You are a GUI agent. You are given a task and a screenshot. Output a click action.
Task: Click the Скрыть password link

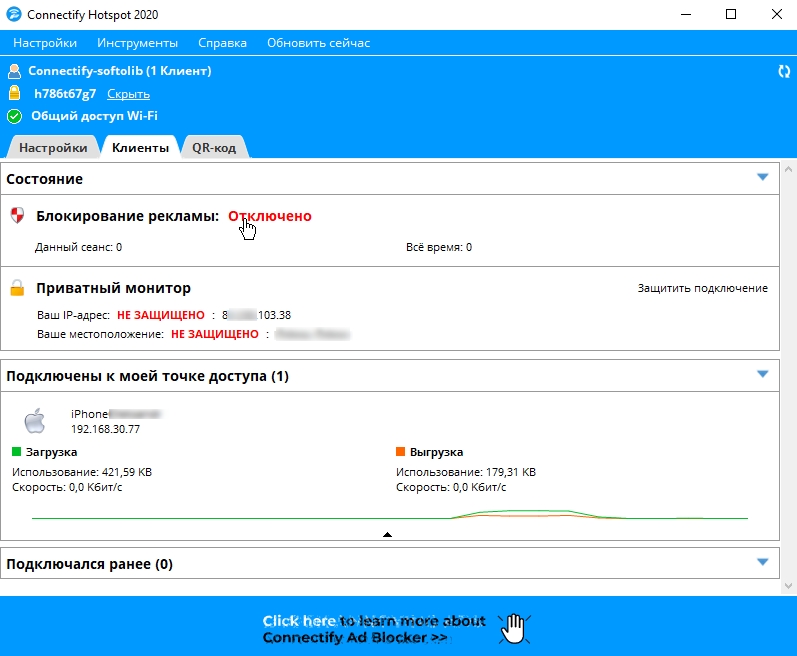(x=129, y=94)
